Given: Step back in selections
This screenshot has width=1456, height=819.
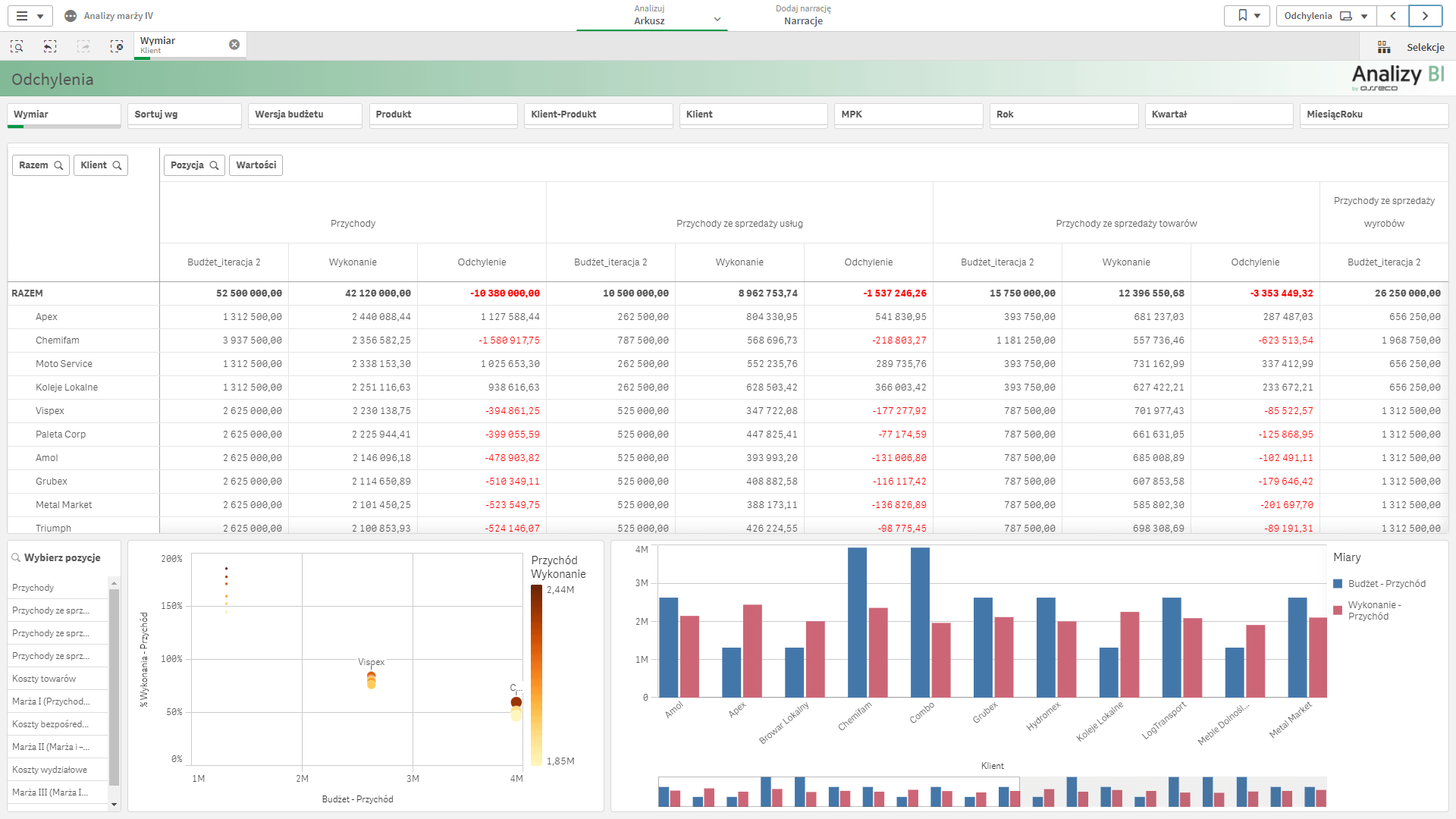Looking at the screenshot, I should click(x=50, y=46).
